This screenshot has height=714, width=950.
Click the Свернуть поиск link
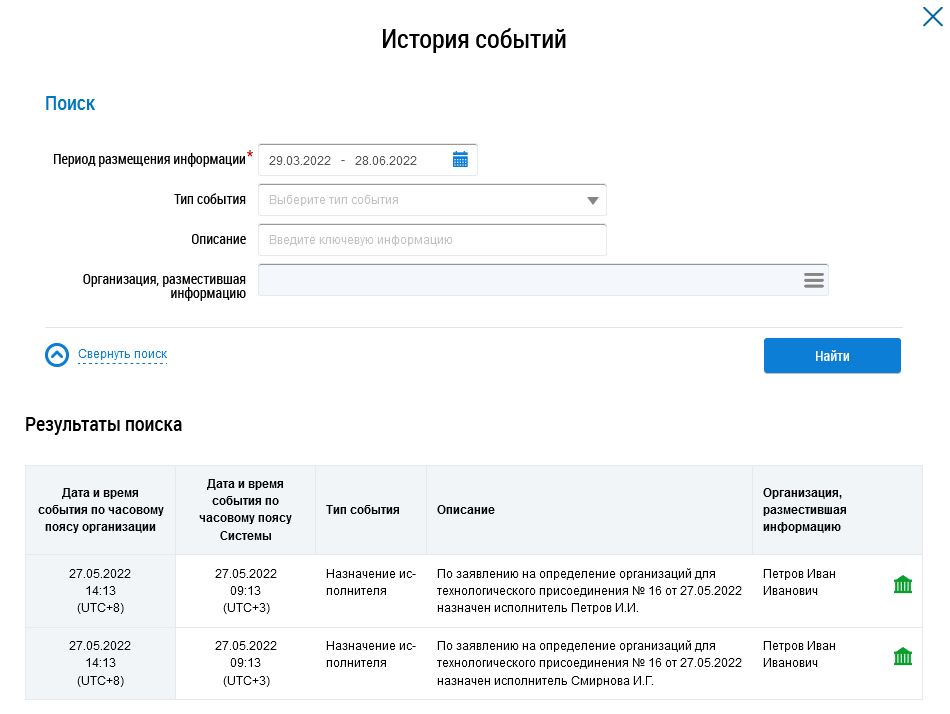point(122,354)
